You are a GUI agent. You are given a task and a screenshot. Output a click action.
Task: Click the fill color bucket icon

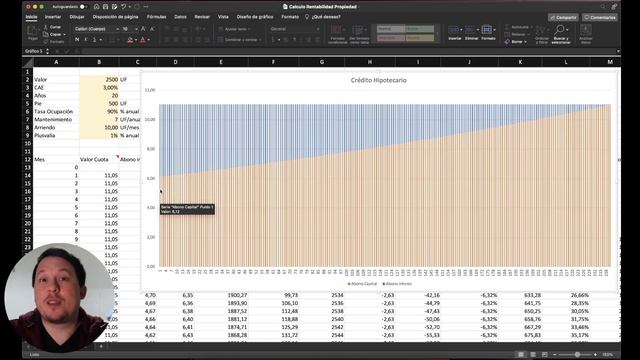(130, 40)
